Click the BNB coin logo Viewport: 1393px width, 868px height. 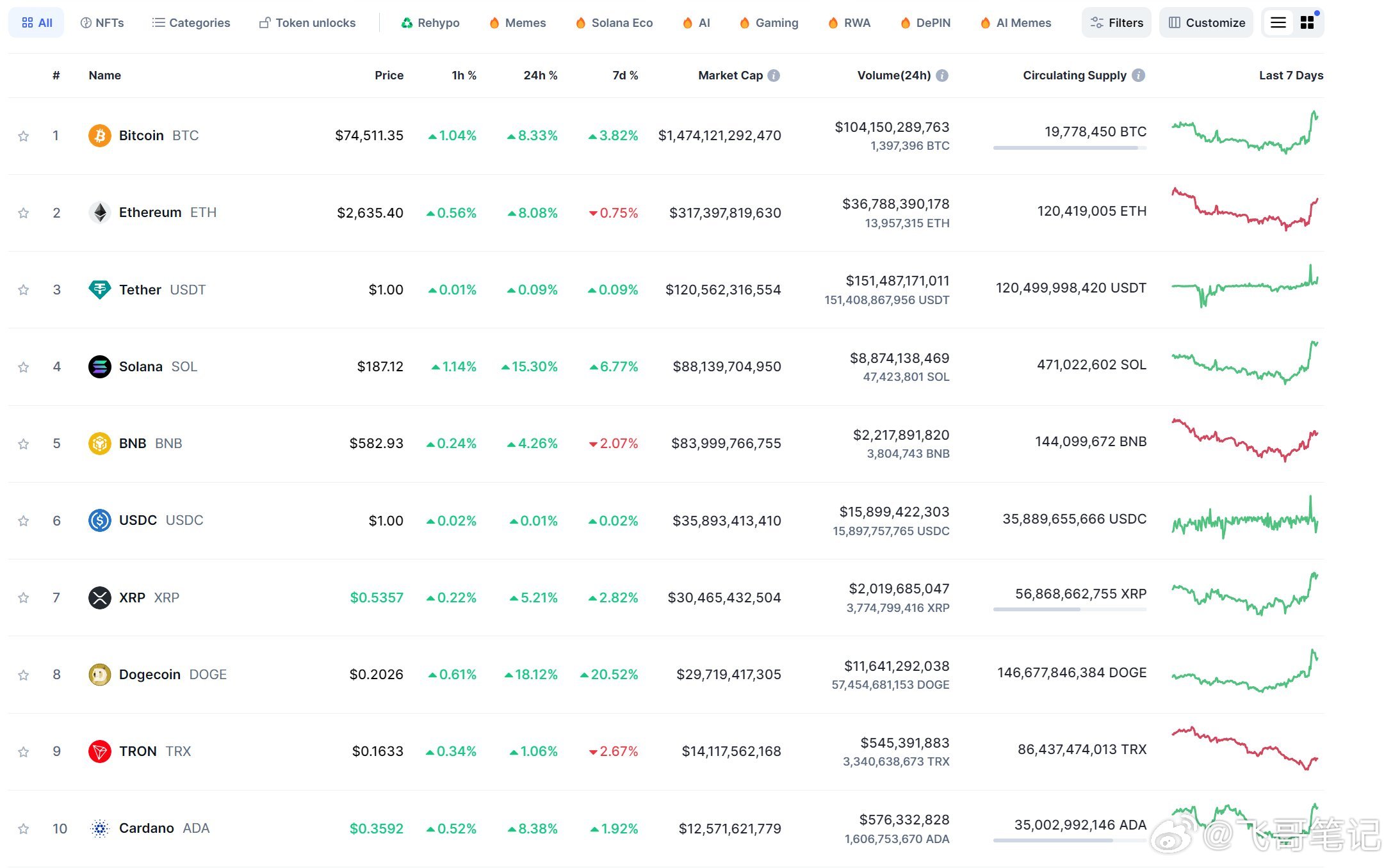(x=99, y=444)
